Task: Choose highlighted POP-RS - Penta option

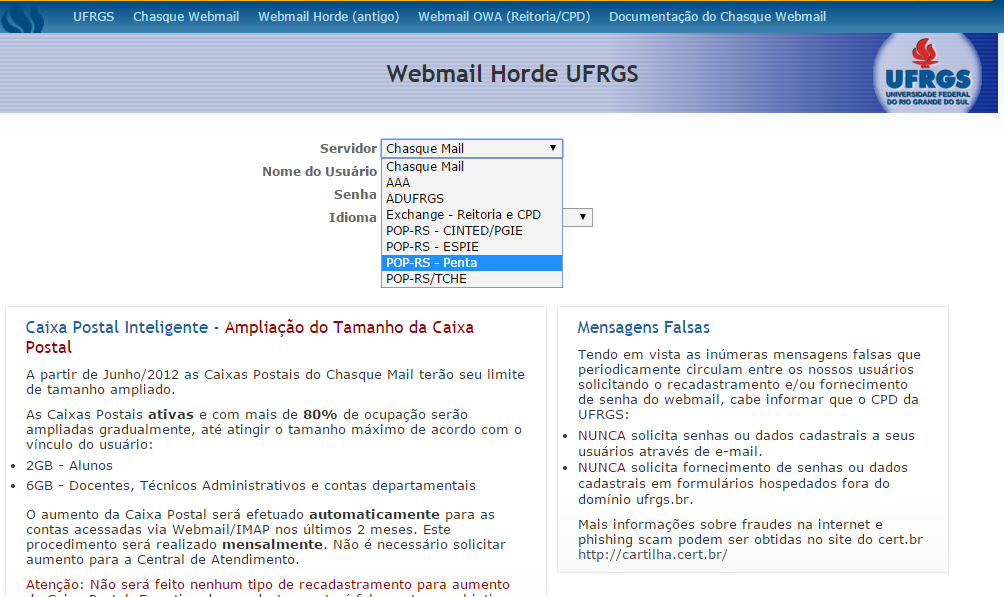Action: 472,263
